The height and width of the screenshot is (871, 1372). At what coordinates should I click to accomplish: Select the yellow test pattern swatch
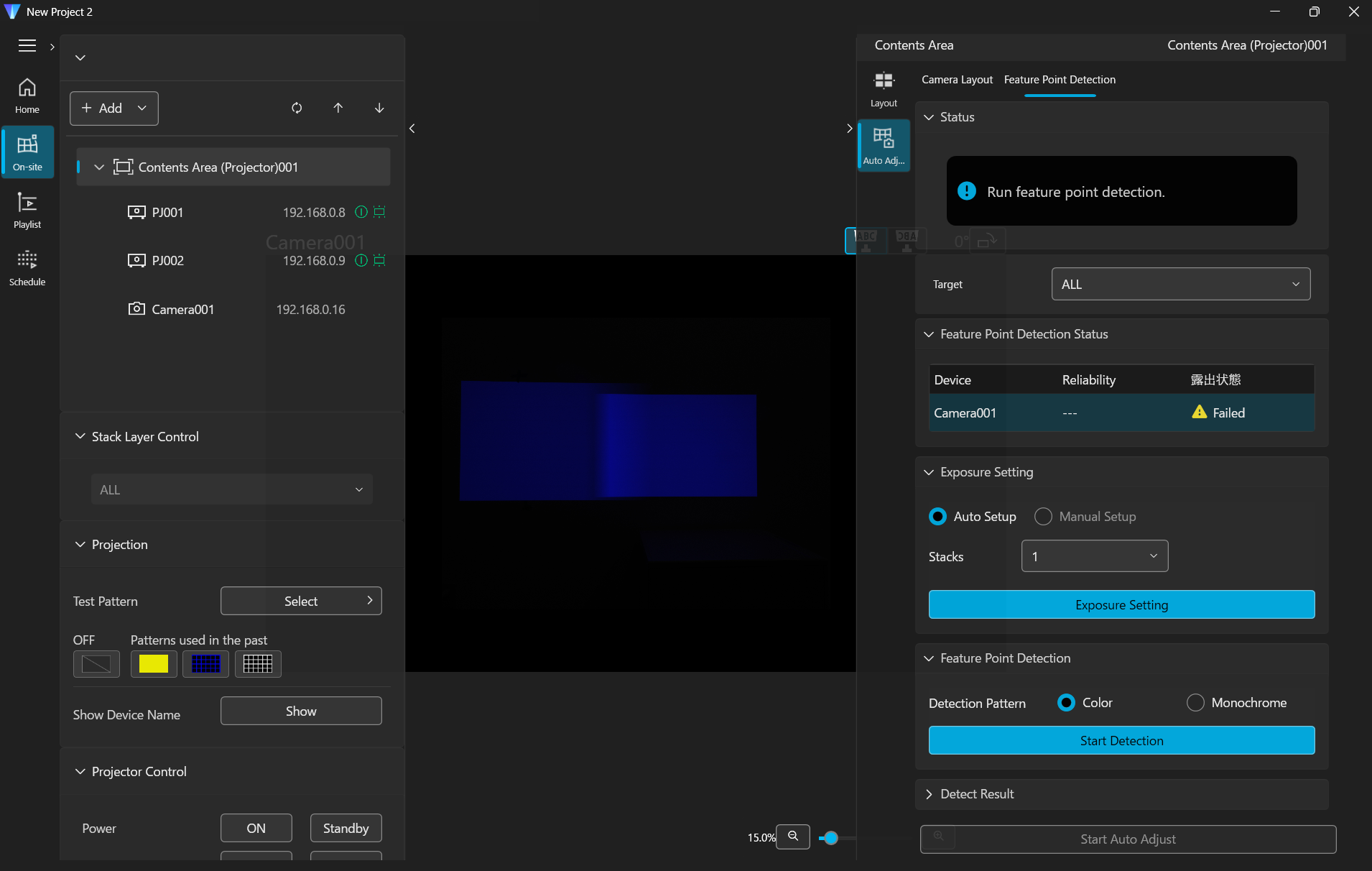point(154,664)
